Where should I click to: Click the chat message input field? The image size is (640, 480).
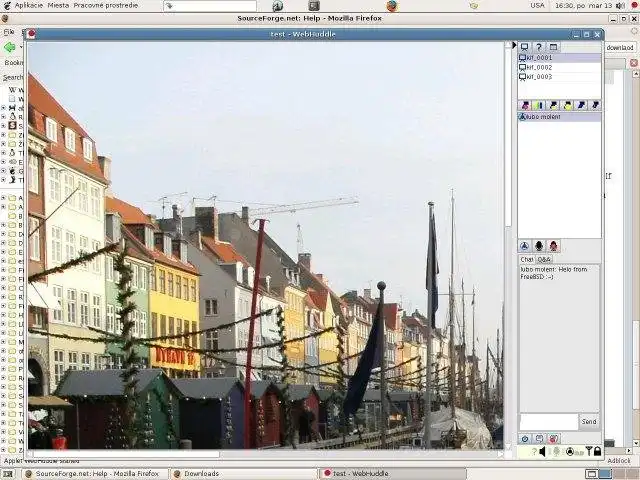pyautogui.click(x=548, y=421)
